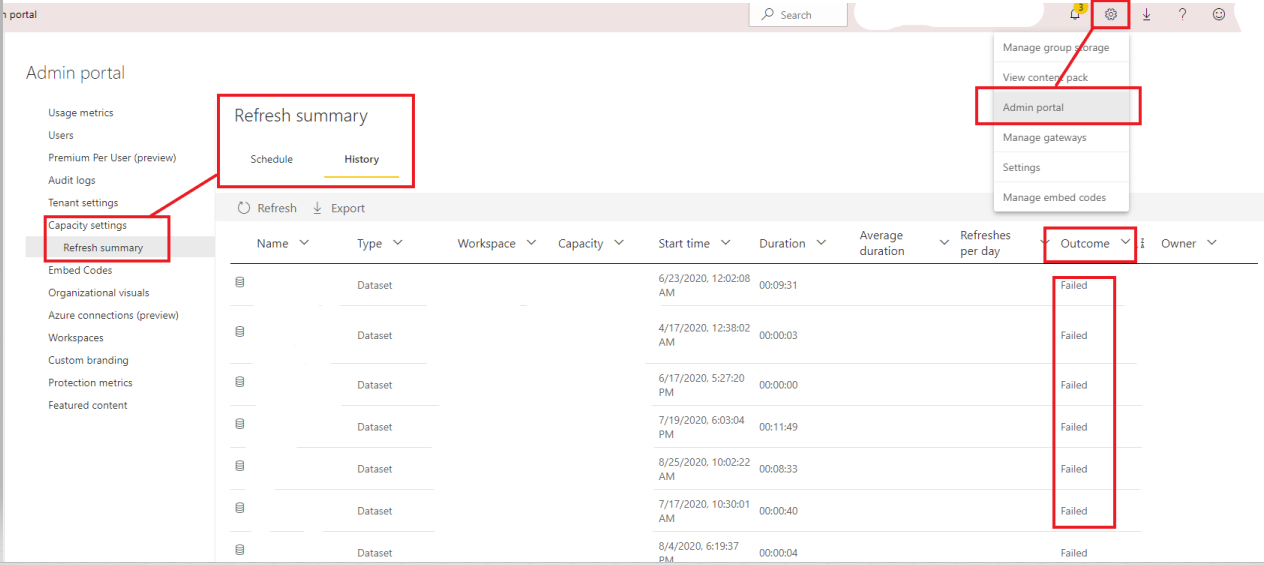The width and height of the screenshot is (1264, 565).
Task: Click the download arrow icon in header
Action: [1147, 14]
